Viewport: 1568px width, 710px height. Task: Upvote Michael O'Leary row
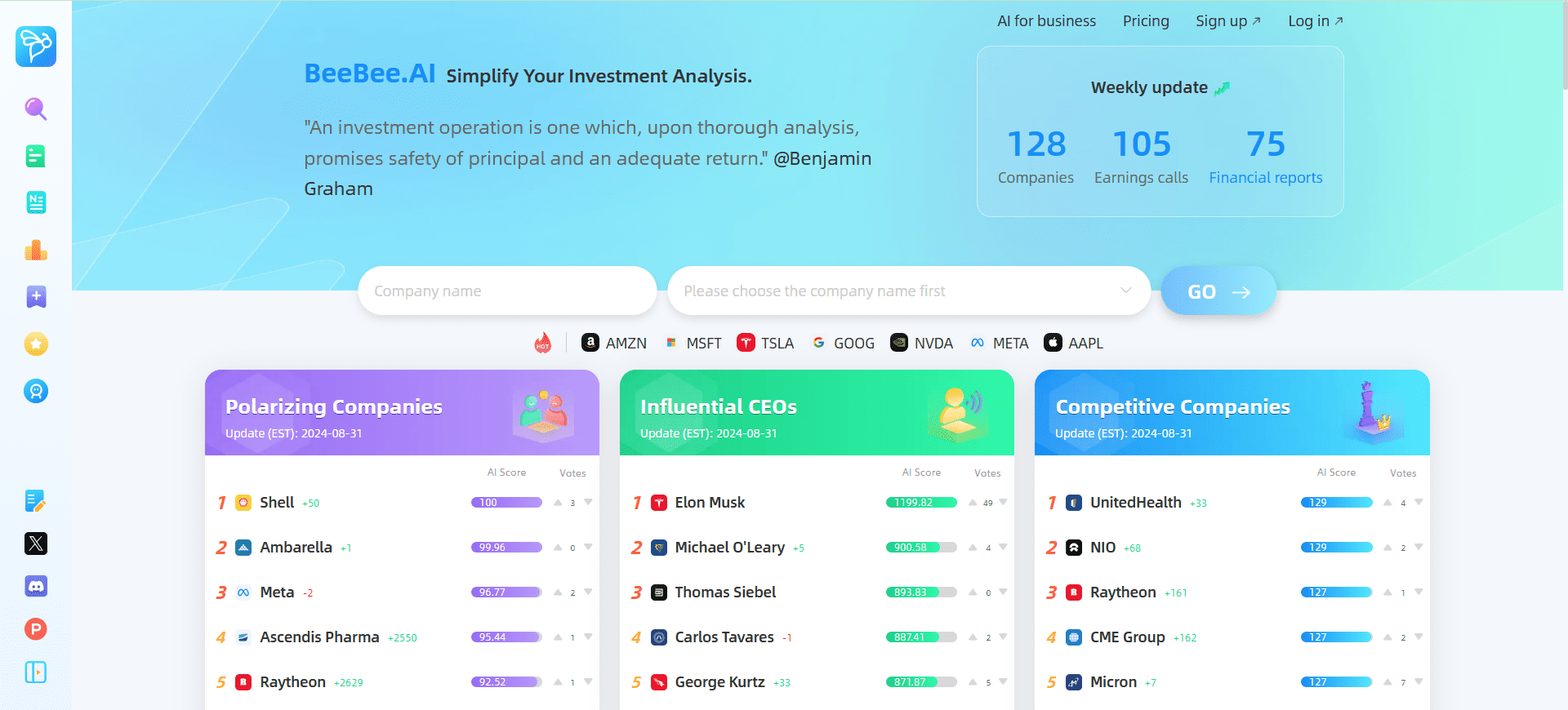(x=973, y=547)
